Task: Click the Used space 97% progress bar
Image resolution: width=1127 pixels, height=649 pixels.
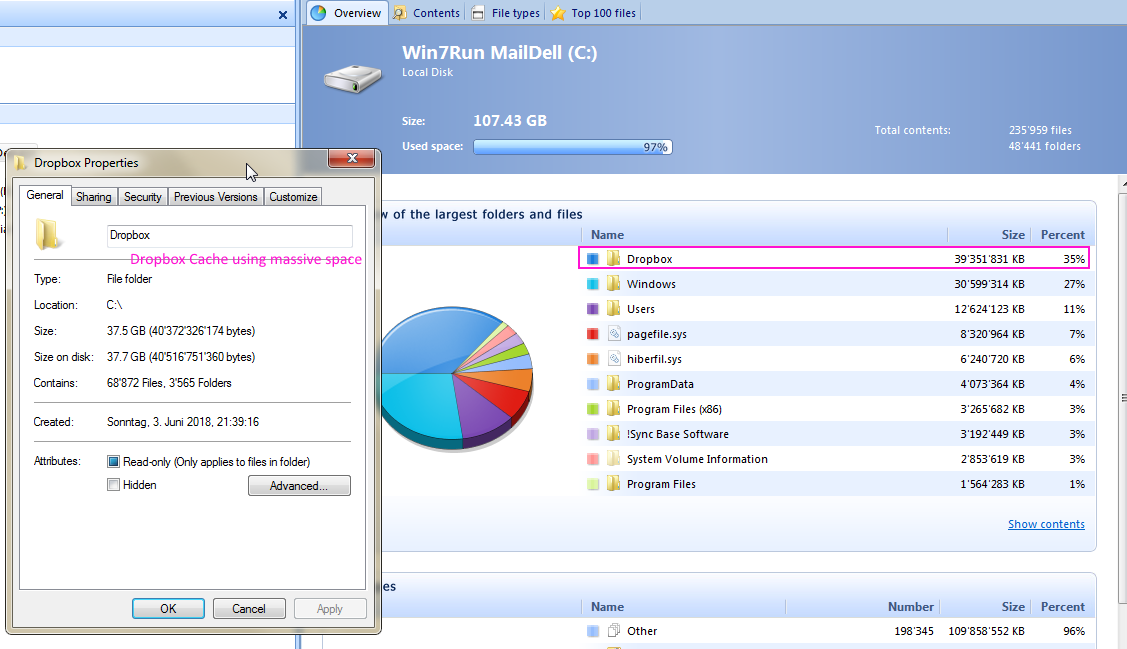Action: point(573,147)
